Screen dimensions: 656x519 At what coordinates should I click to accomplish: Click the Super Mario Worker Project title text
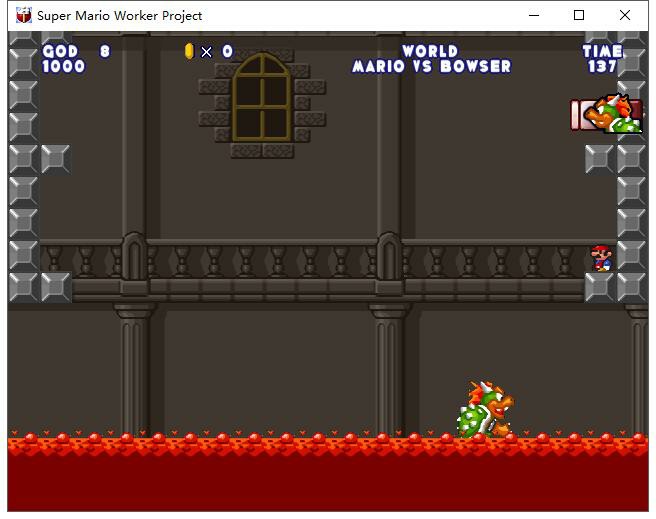pyautogui.click(x=120, y=16)
